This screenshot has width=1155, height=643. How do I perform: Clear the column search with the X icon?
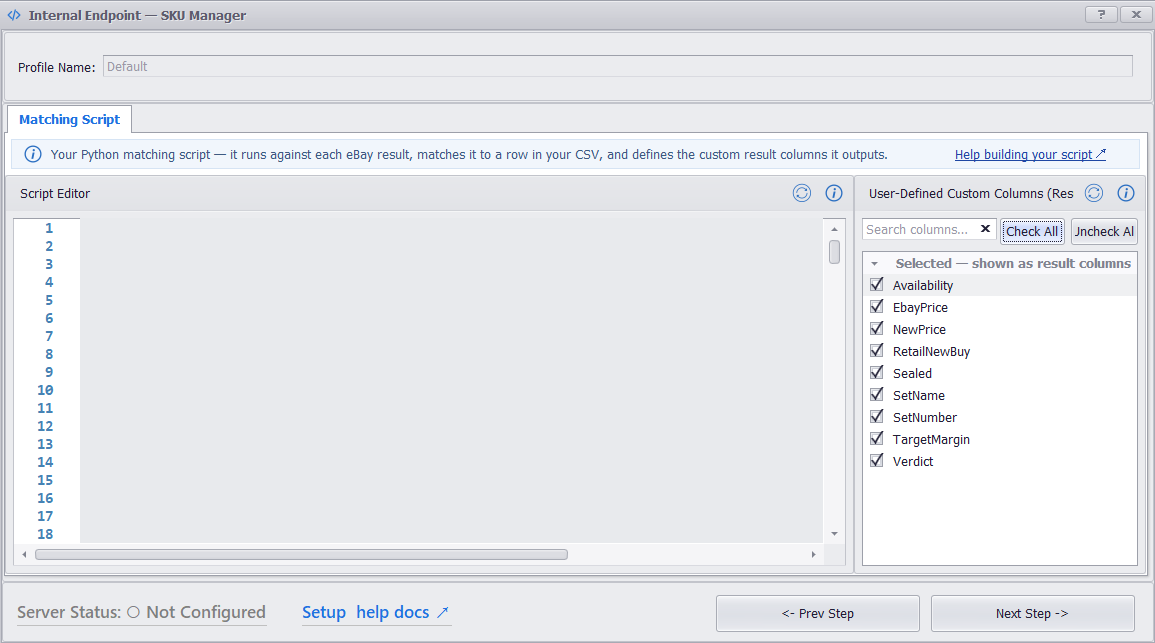tap(985, 229)
